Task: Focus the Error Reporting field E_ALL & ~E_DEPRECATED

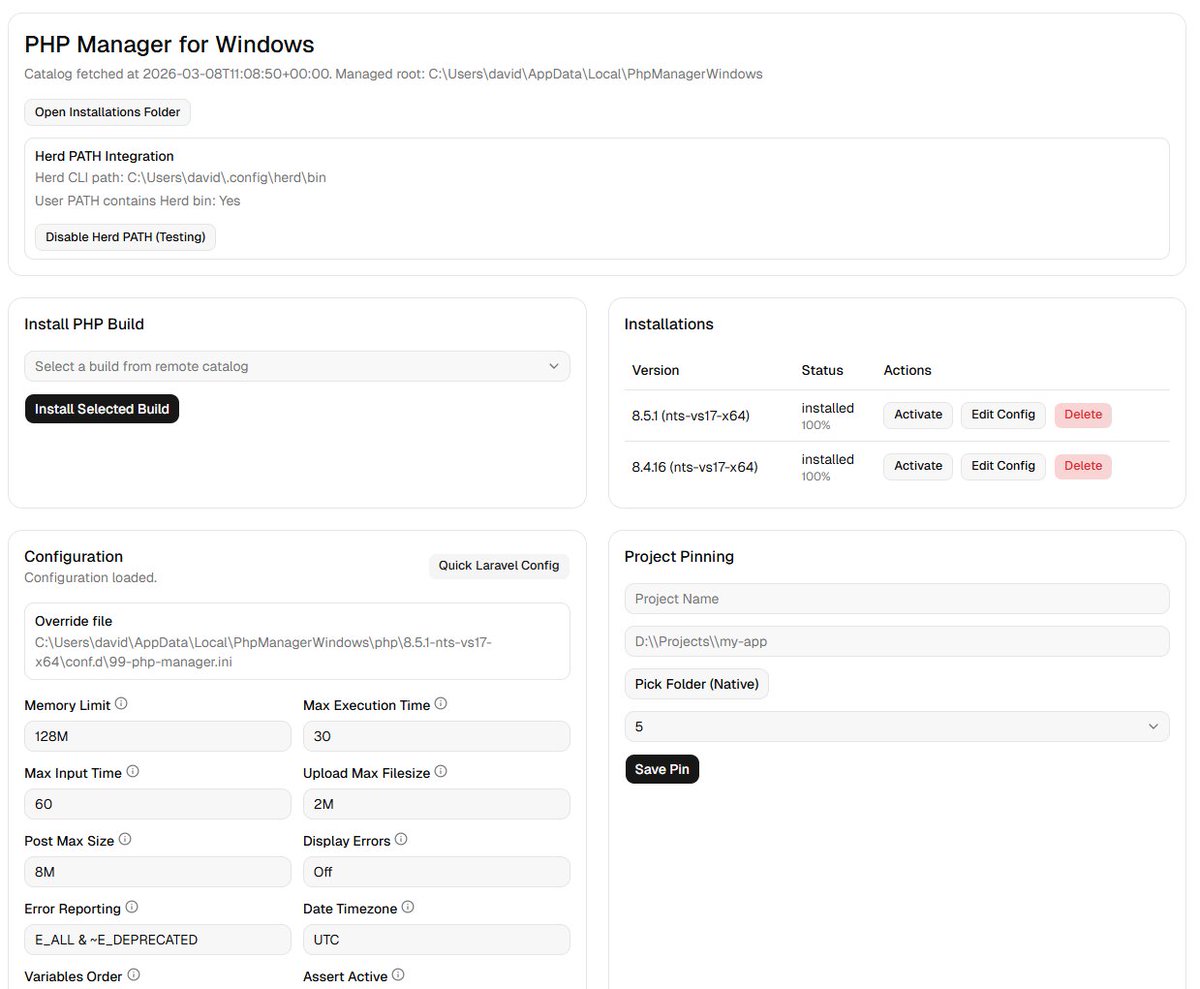Action: 157,940
